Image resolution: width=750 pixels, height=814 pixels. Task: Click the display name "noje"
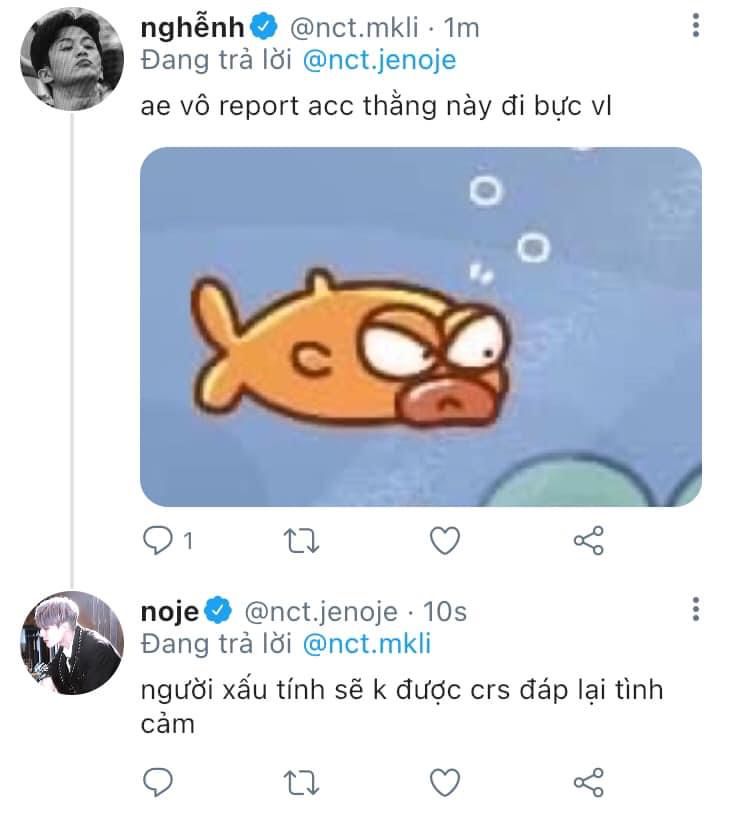point(171,610)
